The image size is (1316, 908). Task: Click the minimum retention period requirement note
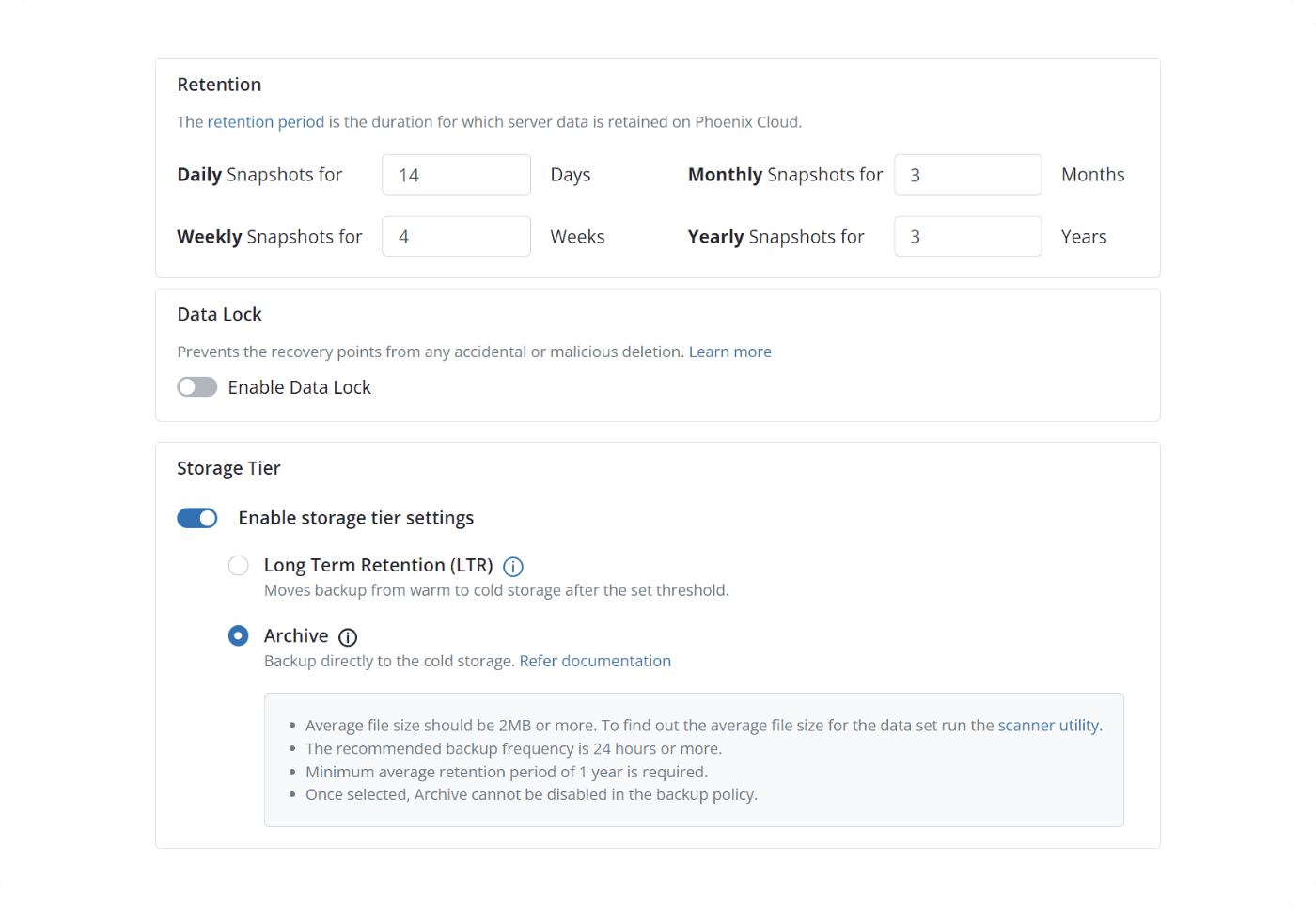[506, 772]
